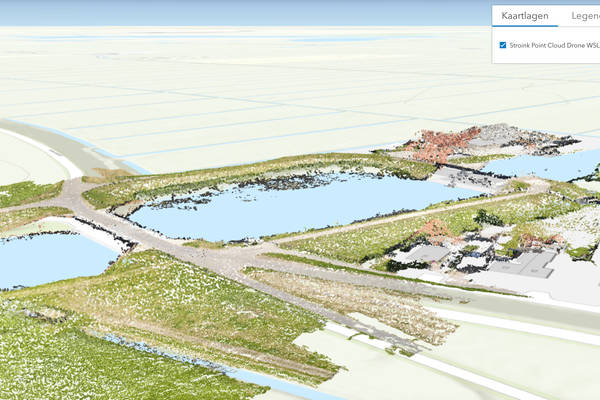Switch to the Kaartlagen tab
The image size is (600, 400).
pos(525,16)
